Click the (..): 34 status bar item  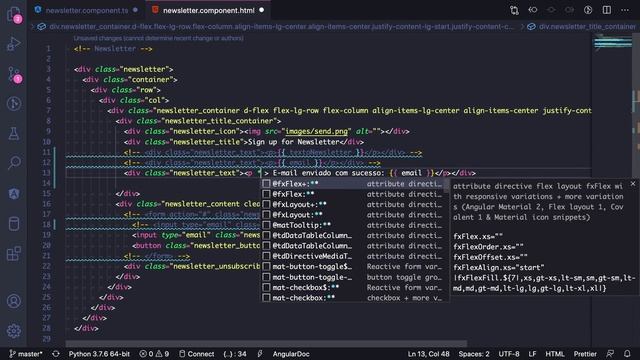[235, 354]
